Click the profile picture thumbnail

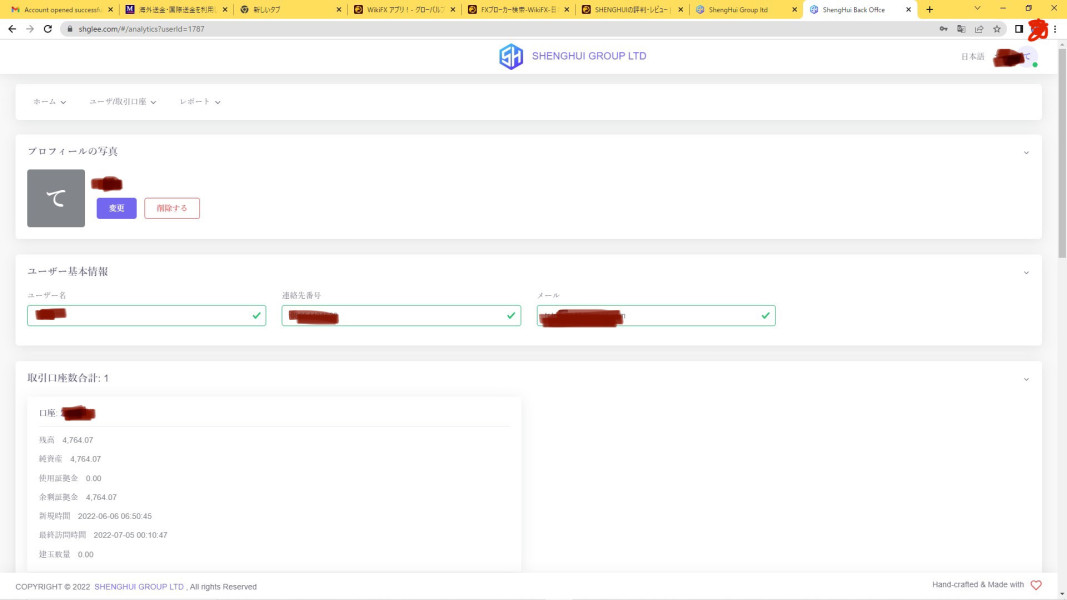(56, 198)
